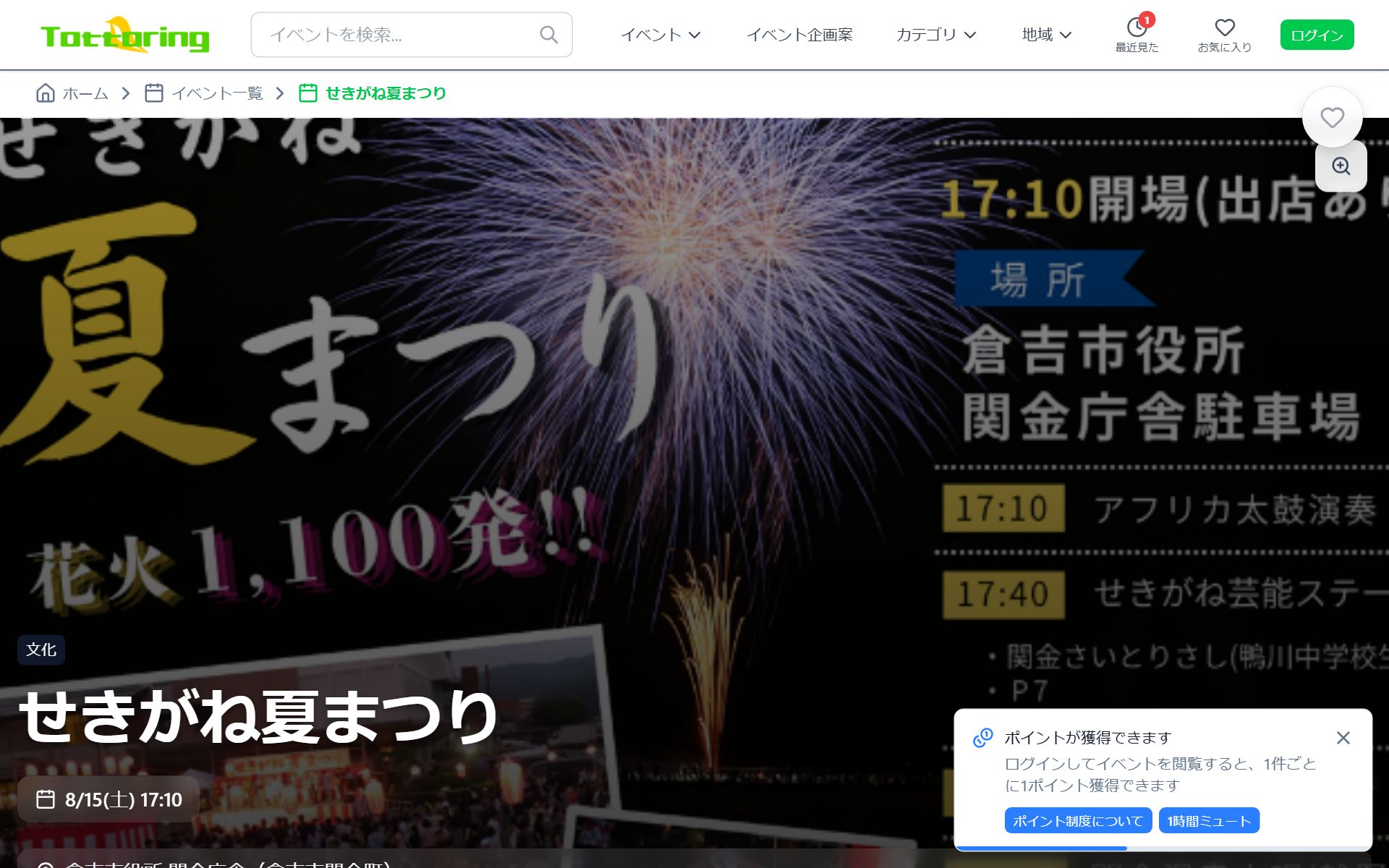The image size is (1389, 868).
Task: Click calendar icon in date badge
Action: coord(46,799)
